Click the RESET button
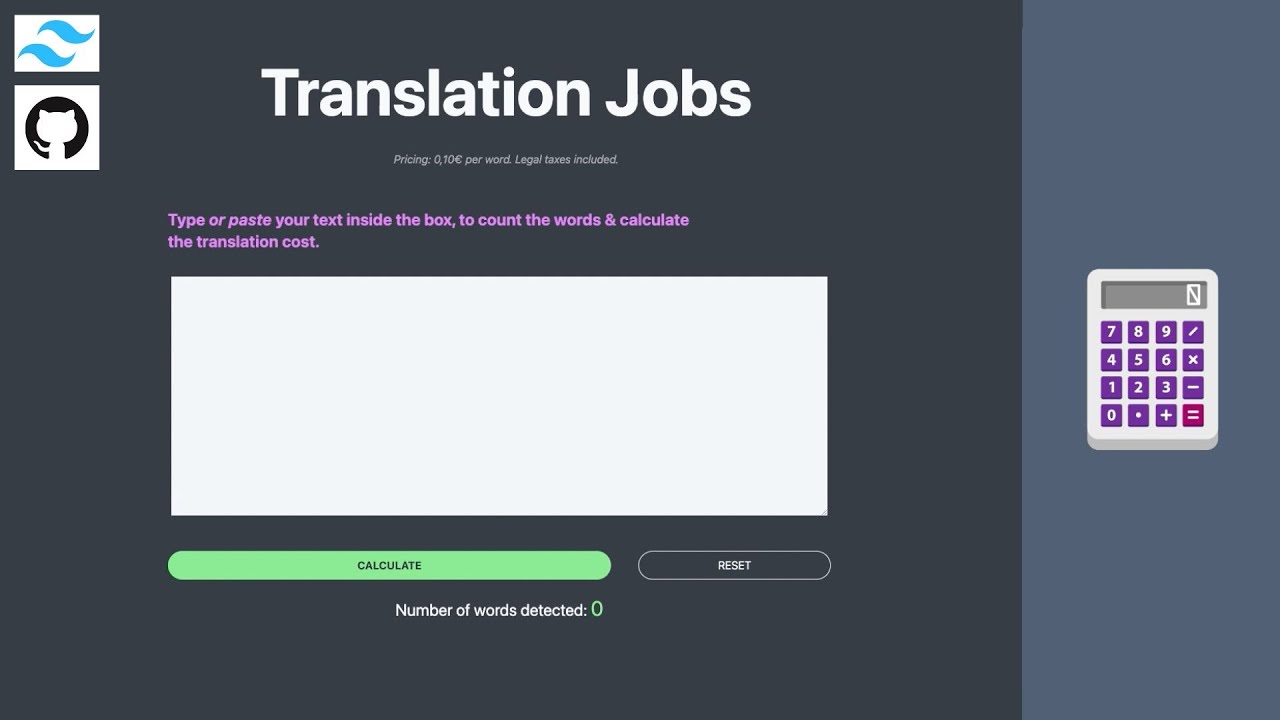 [734, 565]
